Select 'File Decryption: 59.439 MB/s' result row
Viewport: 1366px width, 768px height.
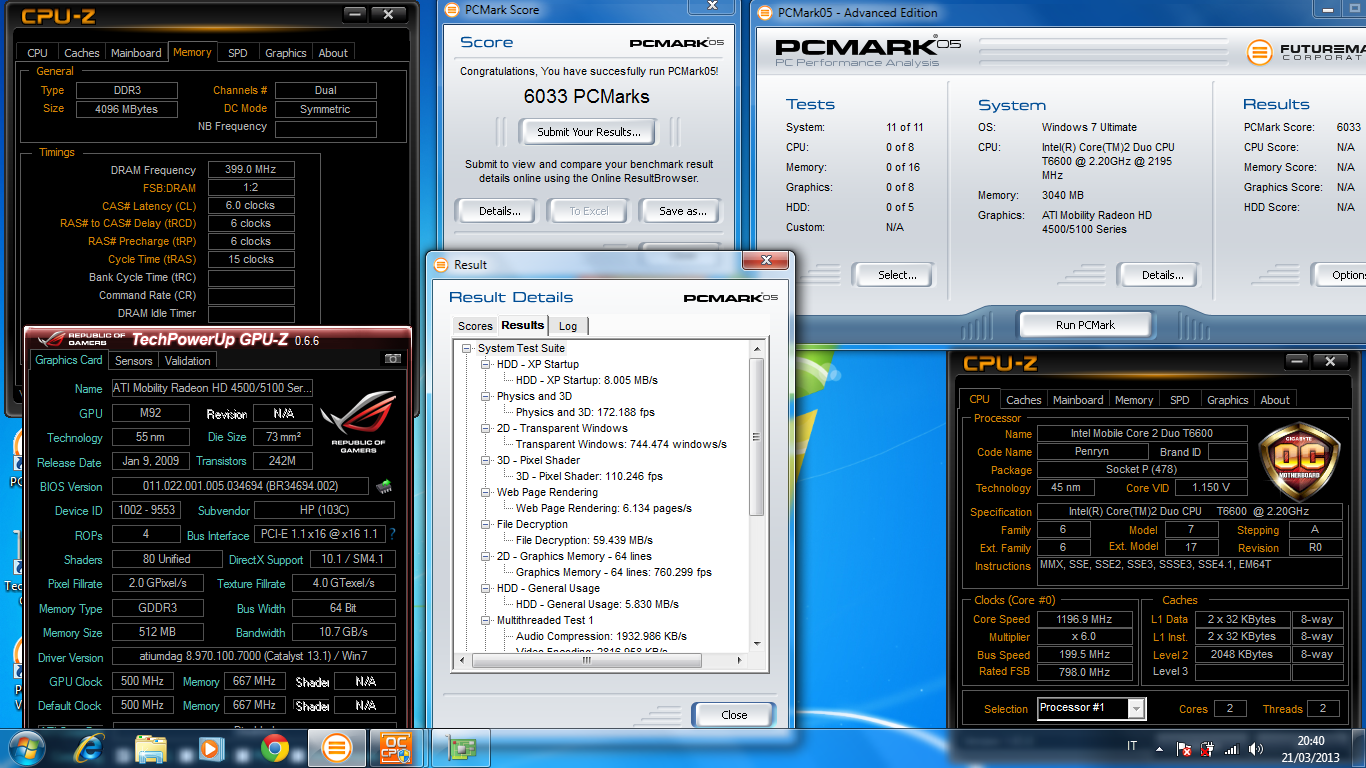pyautogui.click(x=584, y=540)
